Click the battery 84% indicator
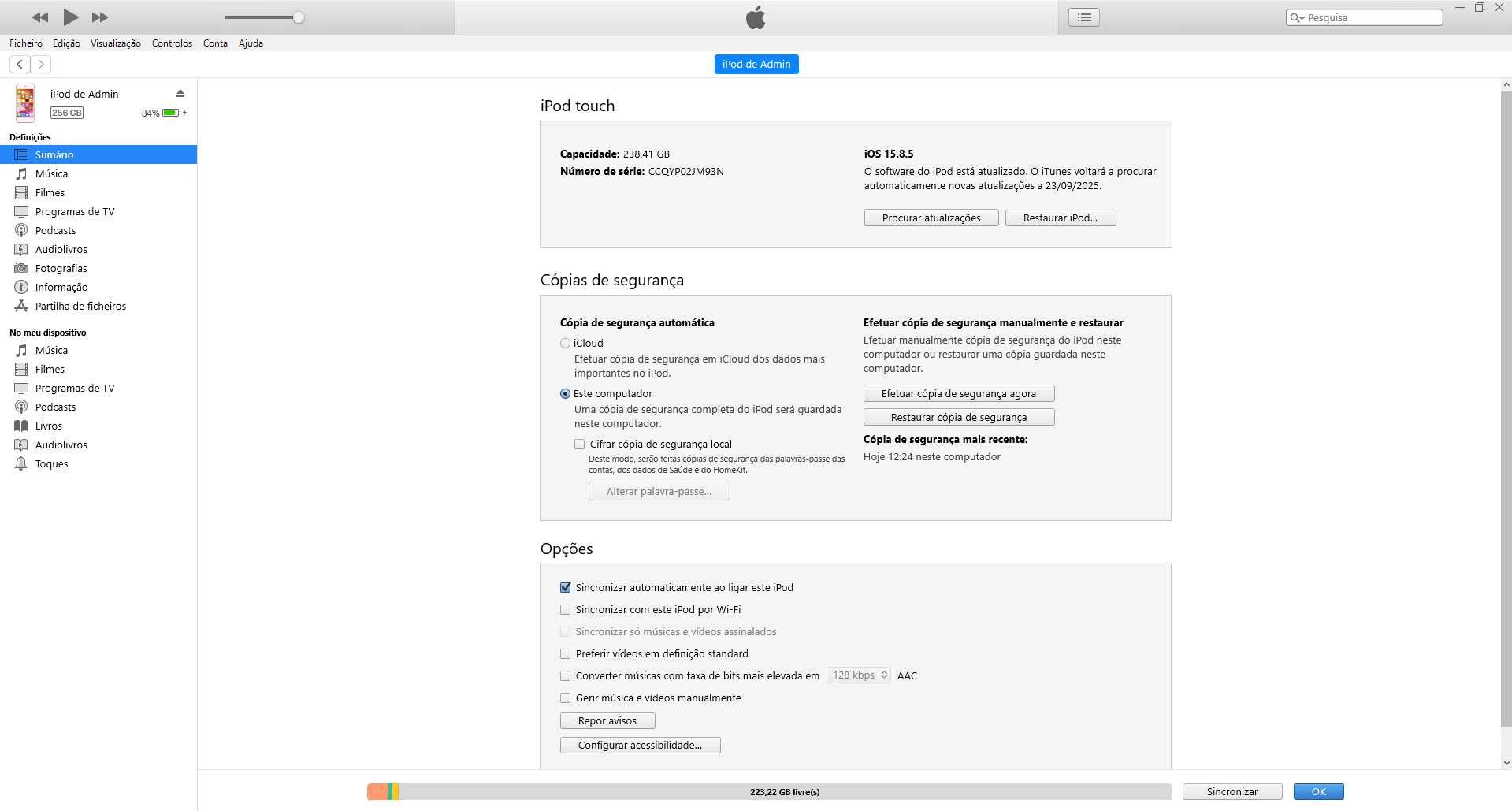Image resolution: width=1512 pixels, height=811 pixels. pos(164,113)
